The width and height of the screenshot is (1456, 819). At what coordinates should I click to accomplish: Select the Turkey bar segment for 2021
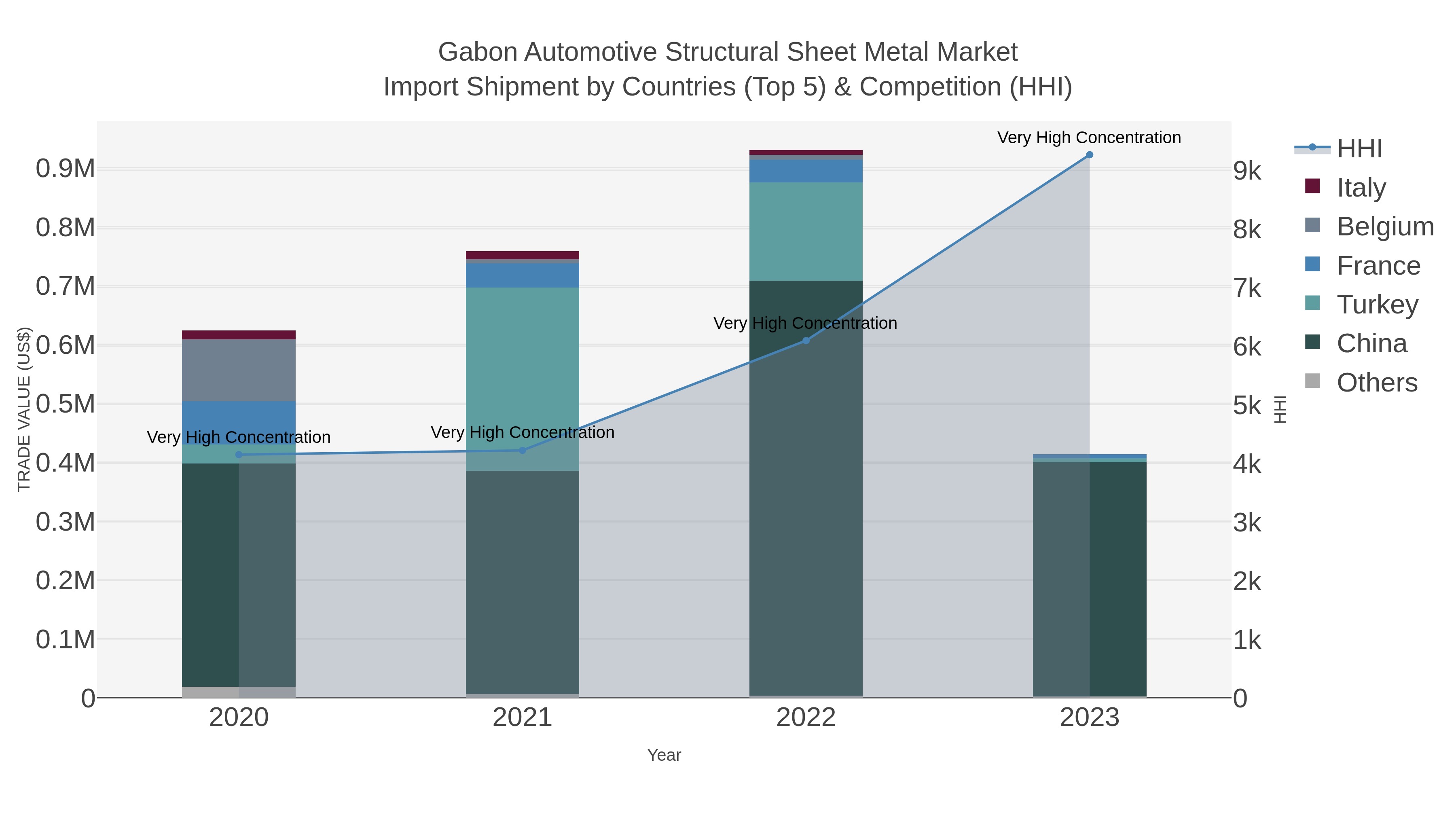coord(522,379)
